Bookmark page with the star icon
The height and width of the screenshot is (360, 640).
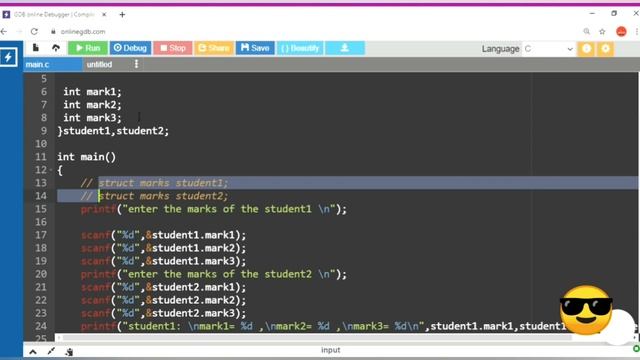(602, 31)
